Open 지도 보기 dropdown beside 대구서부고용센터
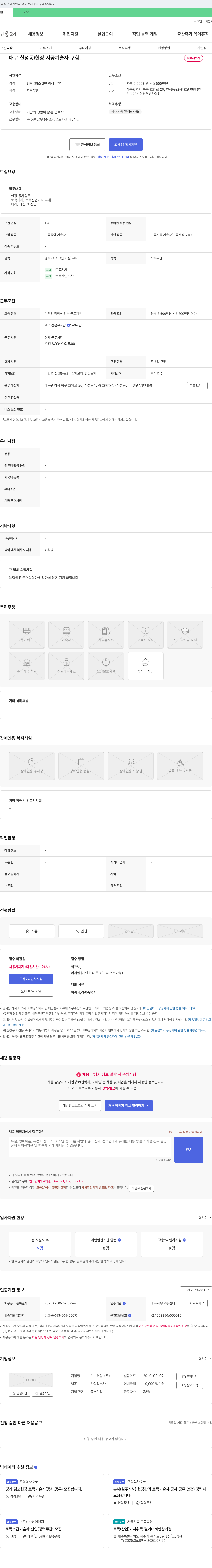 pos(197,1303)
